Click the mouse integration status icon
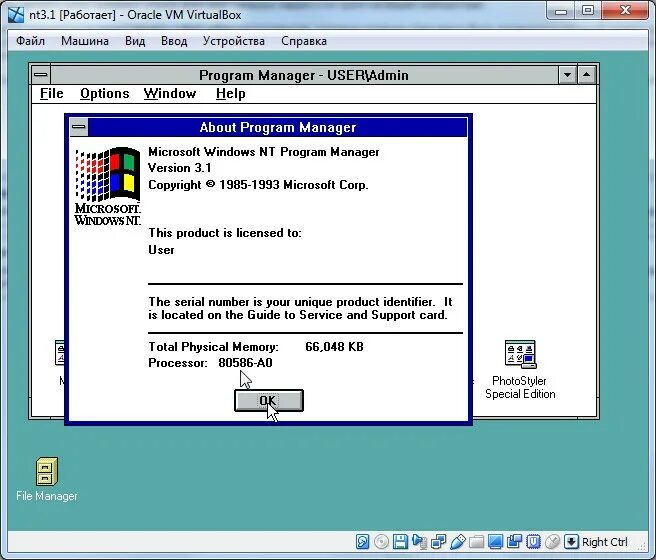The height and width of the screenshot is (560, 656). pos(552,542)
